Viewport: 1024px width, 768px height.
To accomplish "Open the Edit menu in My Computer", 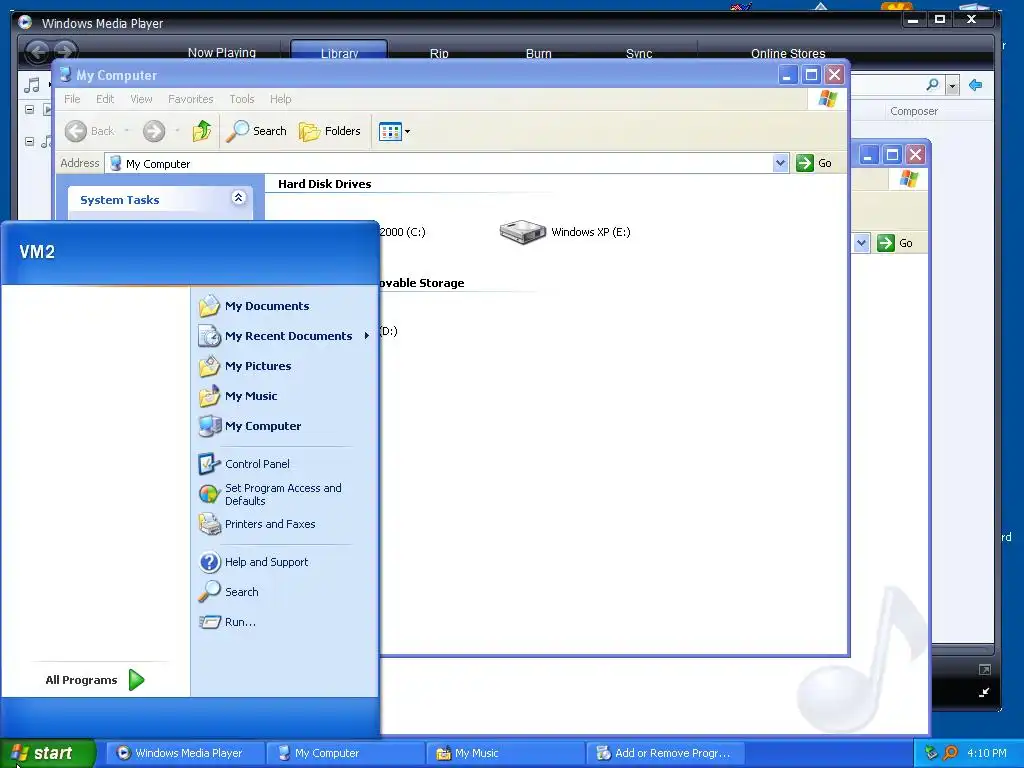I will [104, 99].
